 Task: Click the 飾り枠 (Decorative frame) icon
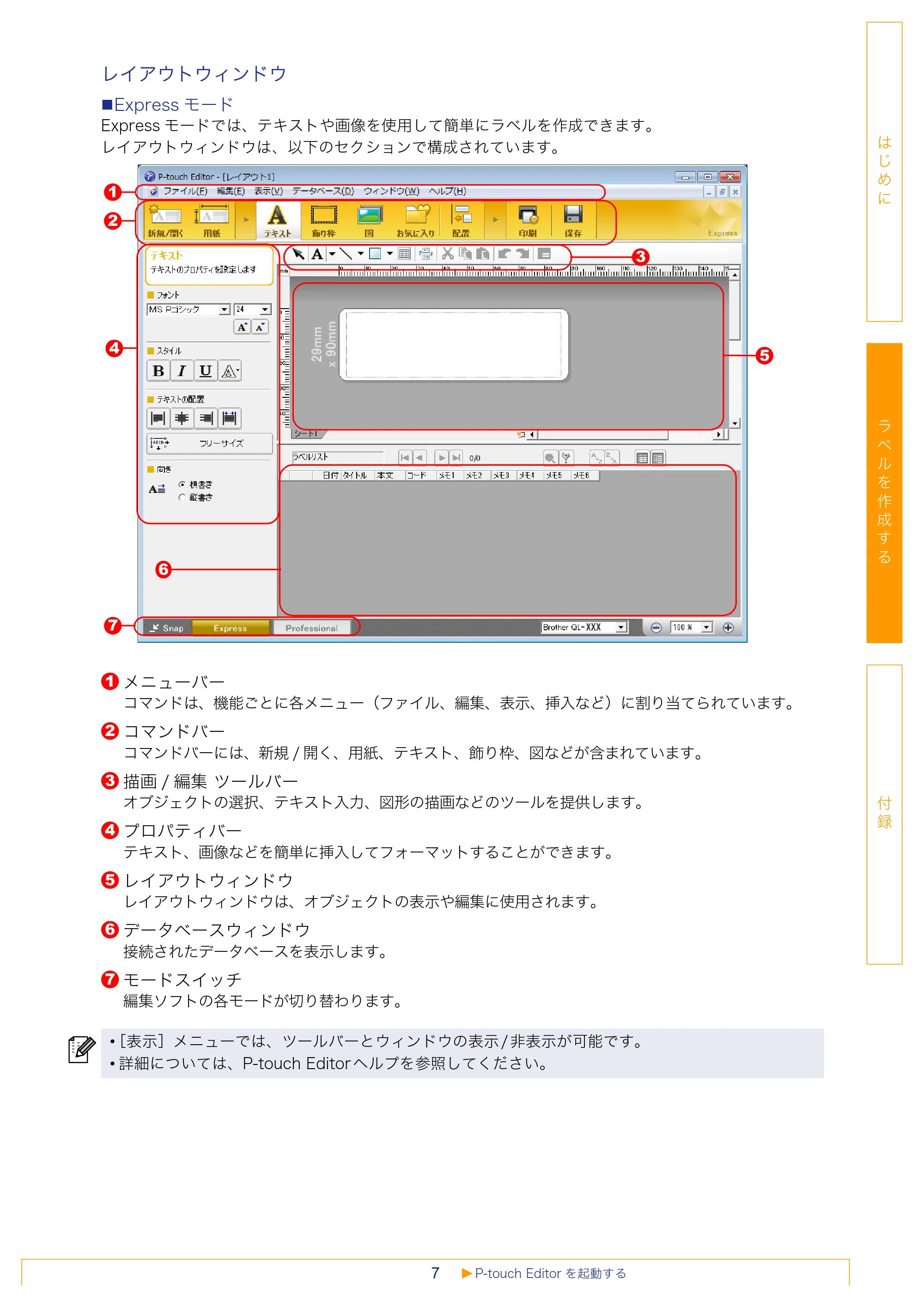point(323,221)
